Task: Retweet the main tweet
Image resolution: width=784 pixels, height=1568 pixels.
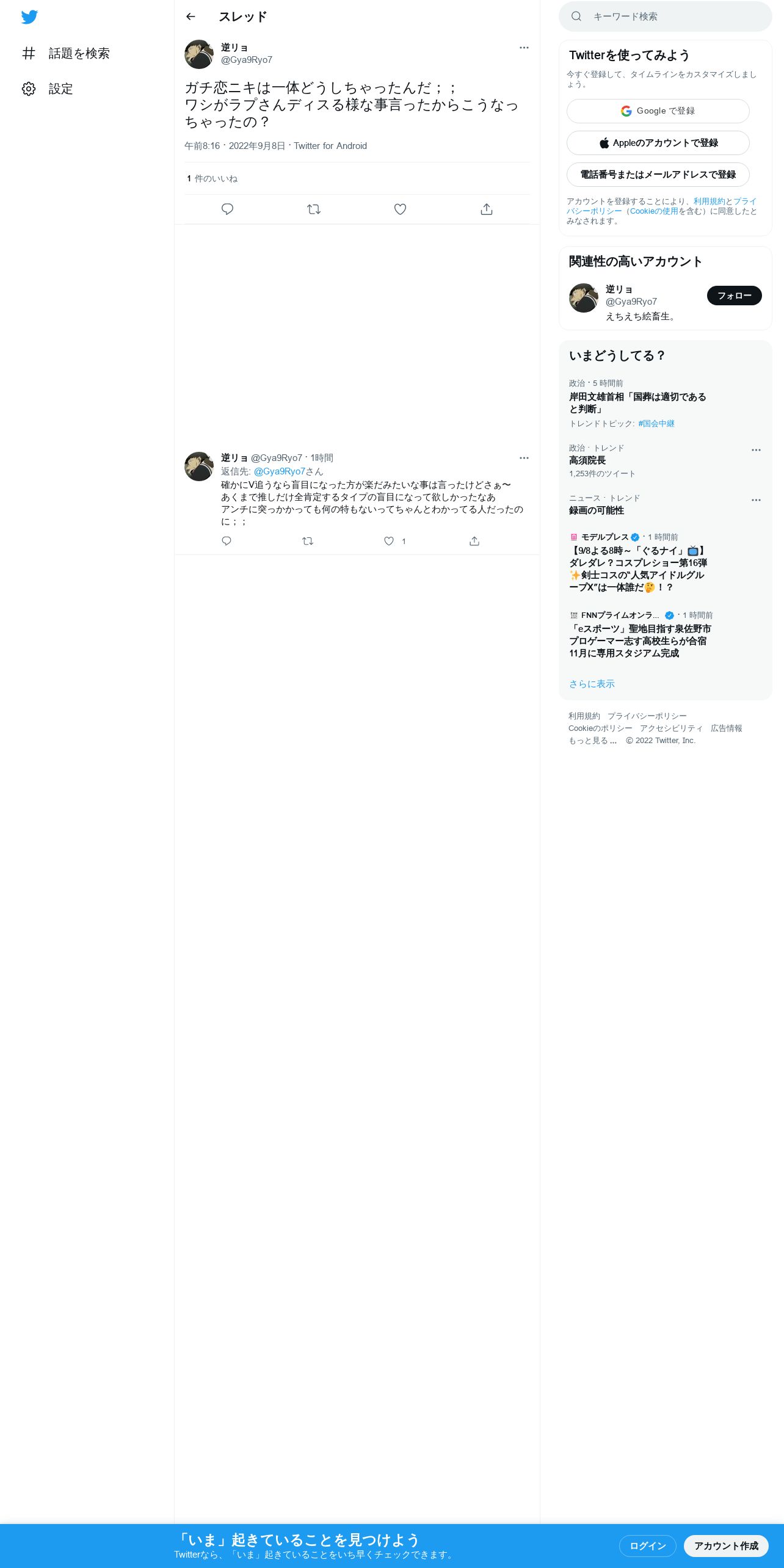Action: tap(314, 209)
